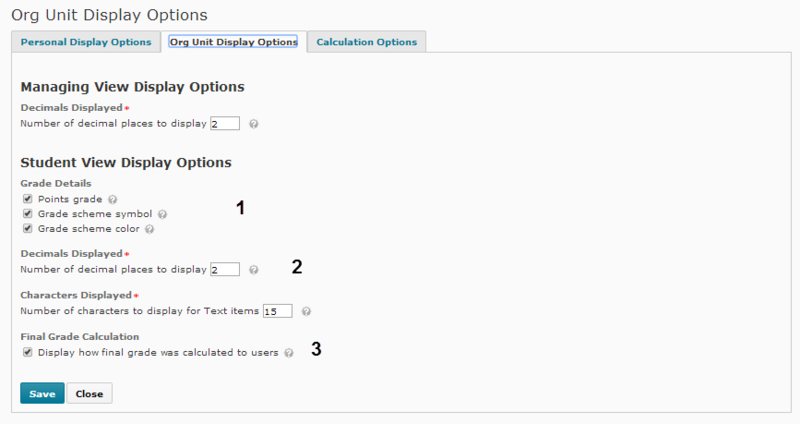Screen dimensions: 800x424
Task: Uncheck the Points grade checkbox
Action: click(26, 199)
